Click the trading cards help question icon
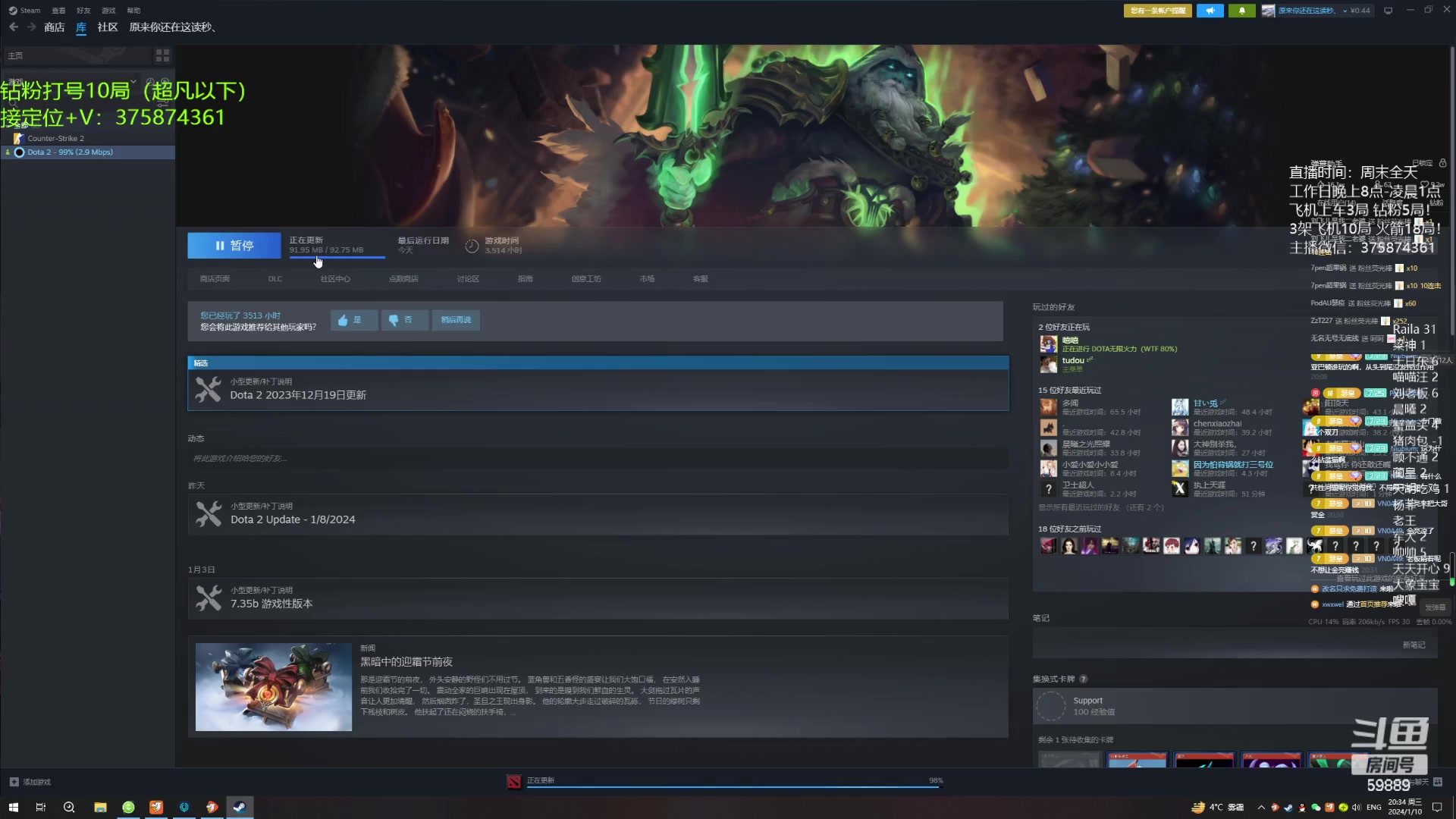The width and height of the screenshot is (1456, 819). click(x=1083, y=679)
